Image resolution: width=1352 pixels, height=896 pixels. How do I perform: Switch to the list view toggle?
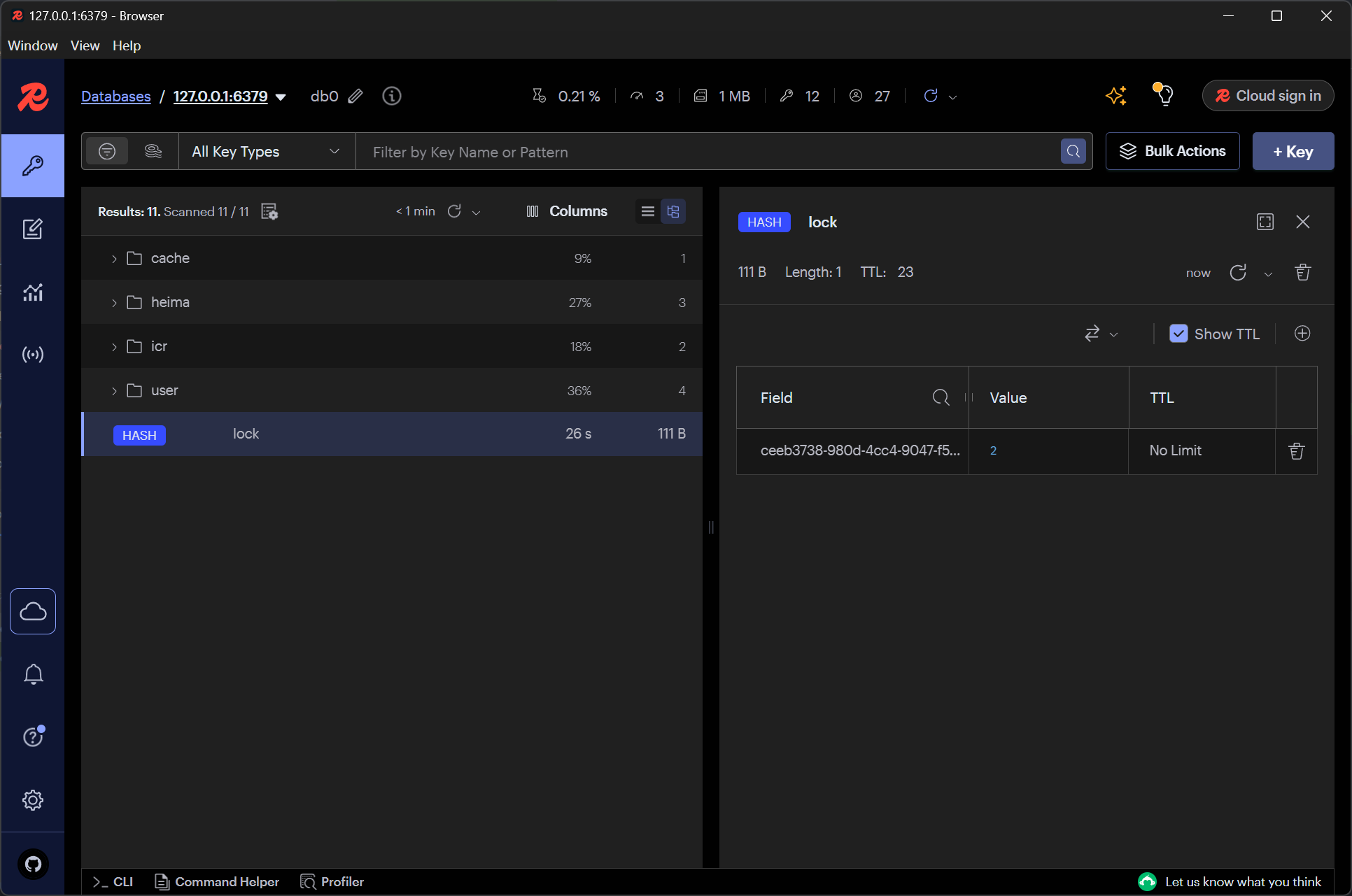click(648, 211)
